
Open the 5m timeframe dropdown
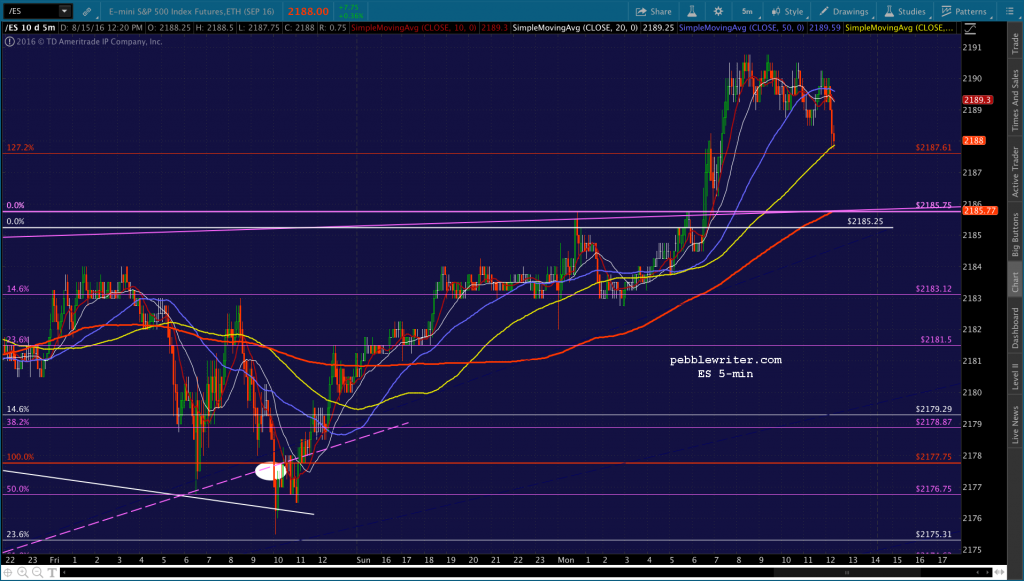pyautogui.click(x=747, y=11)
